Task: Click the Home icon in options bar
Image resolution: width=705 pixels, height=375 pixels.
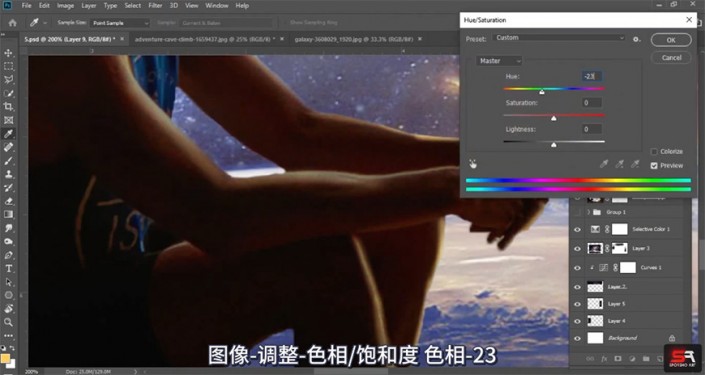Action: click(x=13, y=22)
